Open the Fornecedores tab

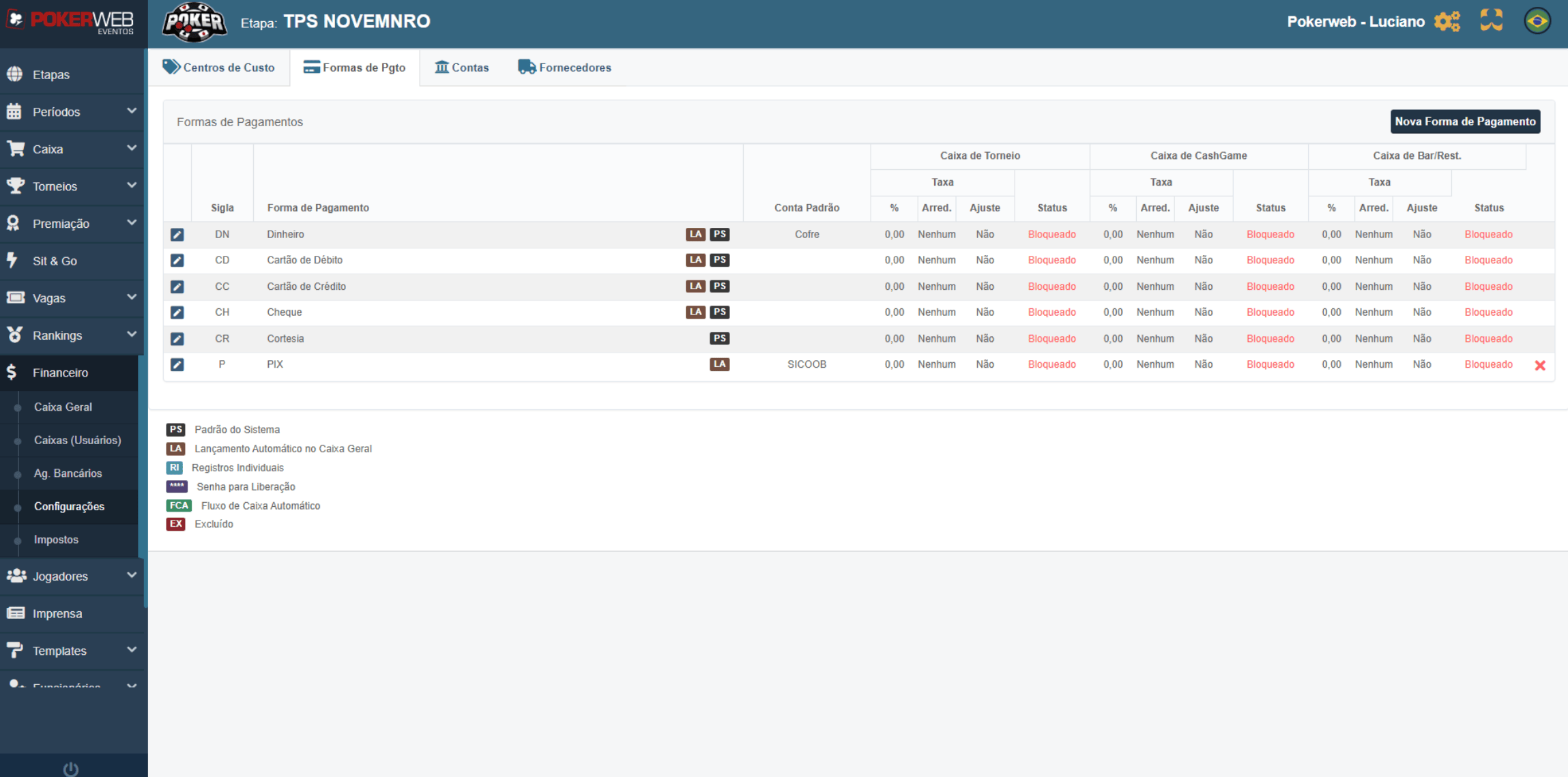pos(565,68)
